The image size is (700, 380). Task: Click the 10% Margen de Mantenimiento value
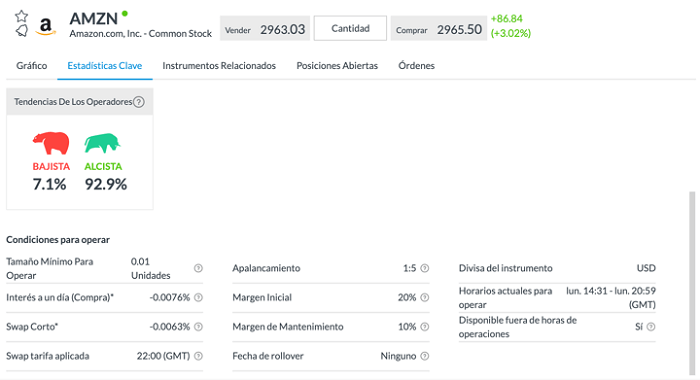click(407, 327)
